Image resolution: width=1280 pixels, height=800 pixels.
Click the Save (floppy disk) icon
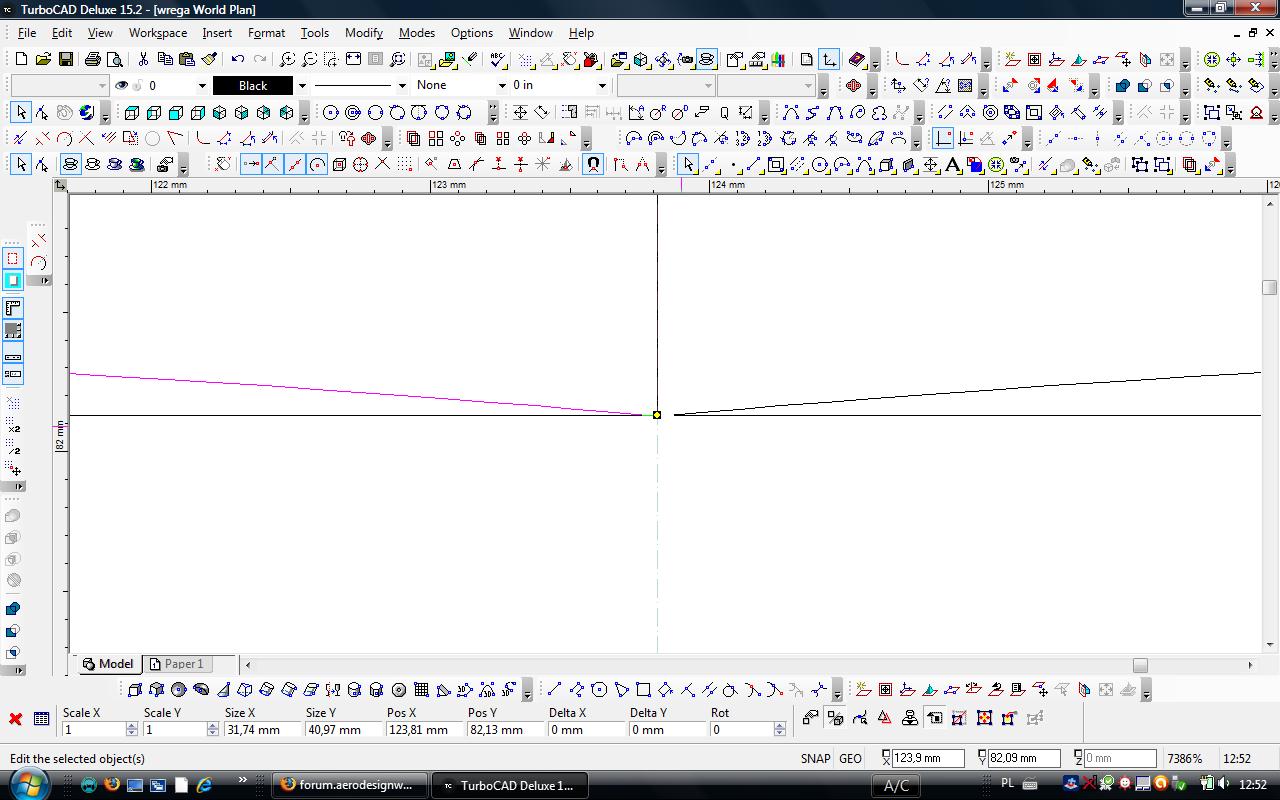tap(65, 60)
